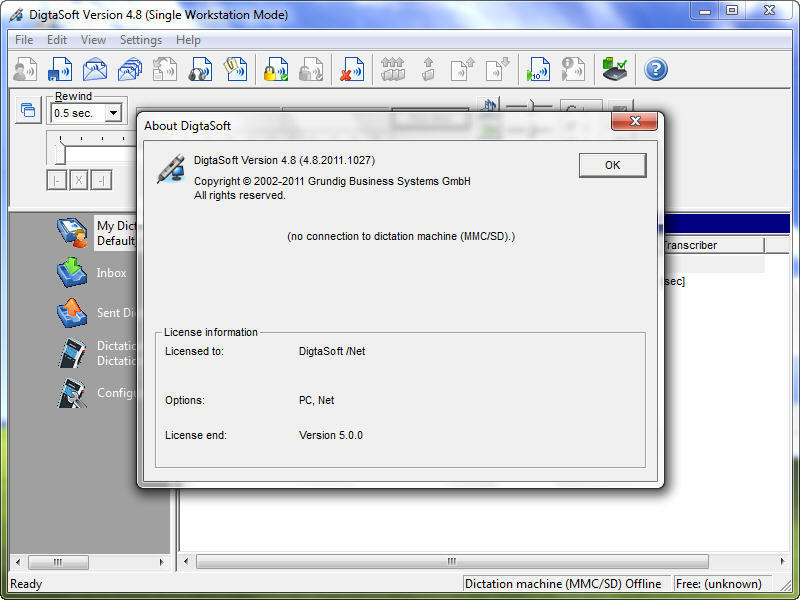Click the stacked envelopes send-all icon
Screen dimensions: 800x600
click(130, 69)
